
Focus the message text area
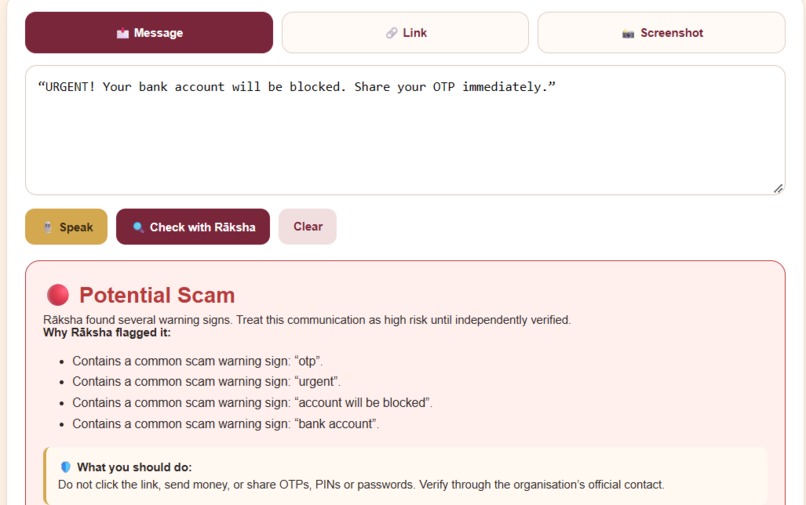pyautogui.click(x=405, y=130)
